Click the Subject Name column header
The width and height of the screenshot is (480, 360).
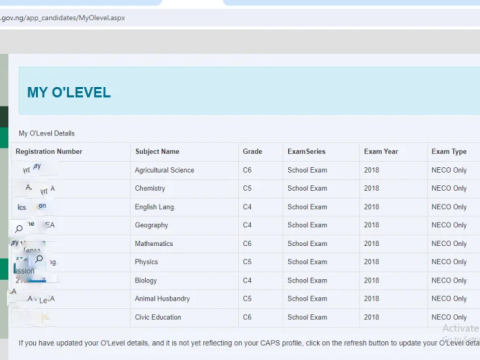pos(157,151)
